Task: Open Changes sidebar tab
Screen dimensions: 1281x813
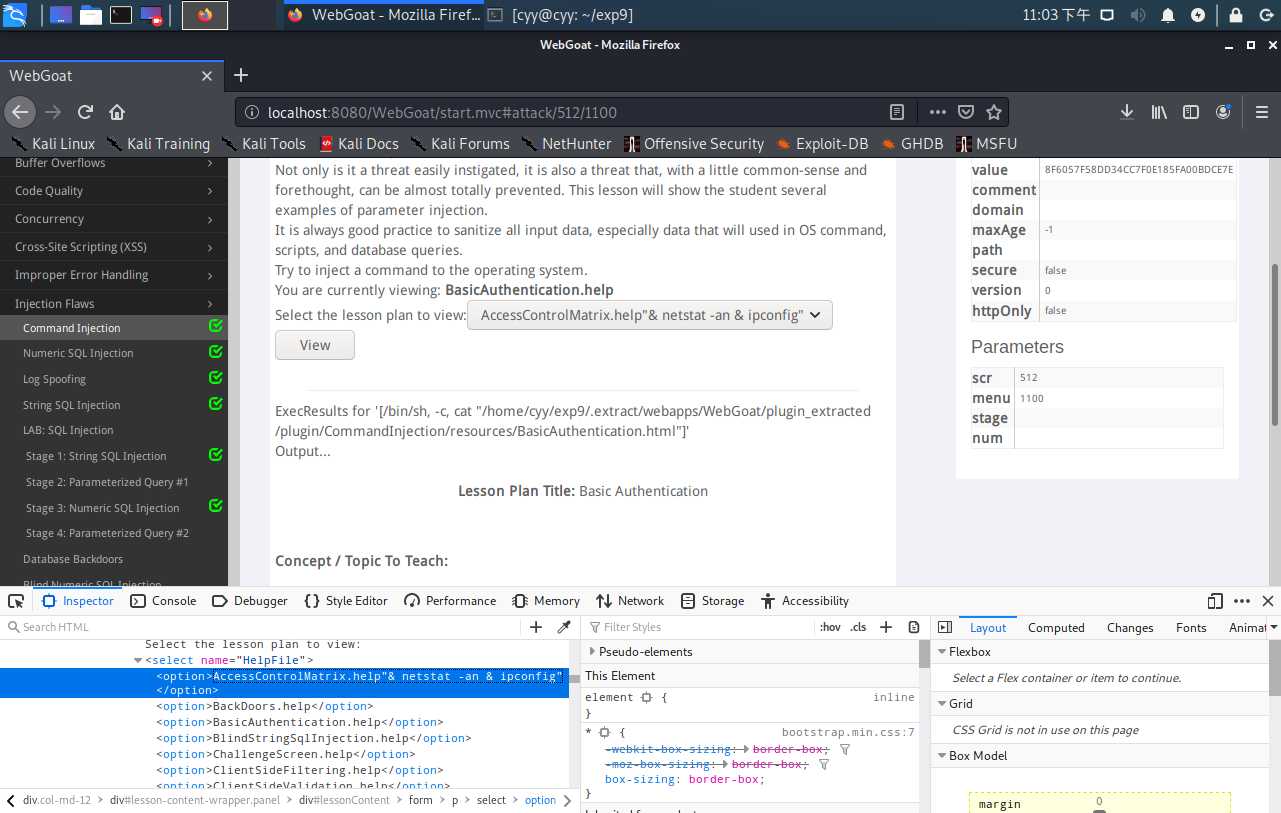Action: tap(1130, 628)
